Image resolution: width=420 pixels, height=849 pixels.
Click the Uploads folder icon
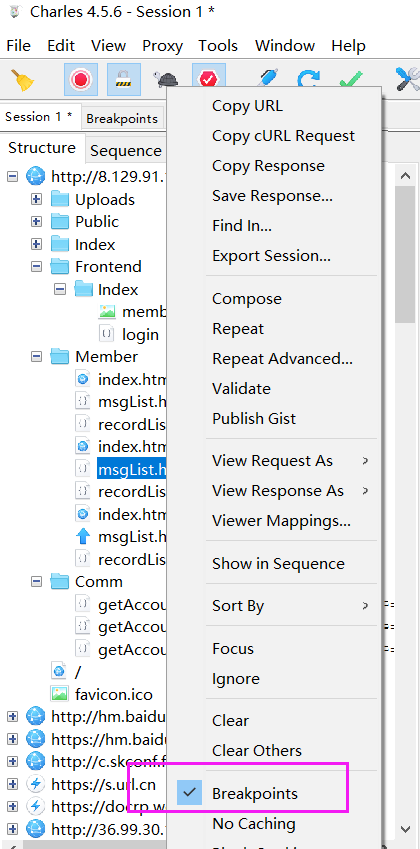tap(60, 200)
